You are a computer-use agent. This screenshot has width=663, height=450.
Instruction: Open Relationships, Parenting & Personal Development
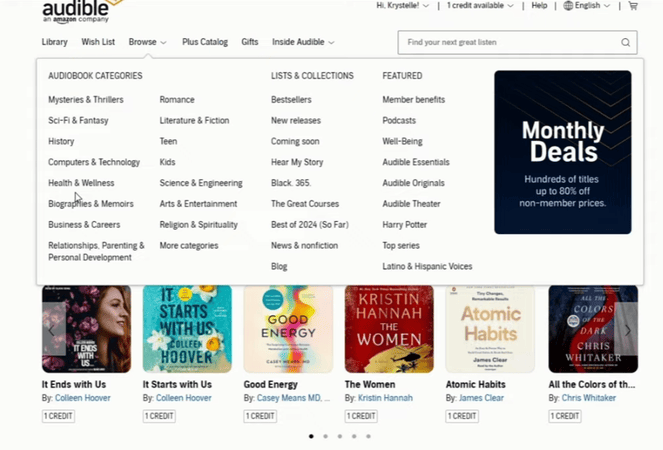[x=96, y=251]
